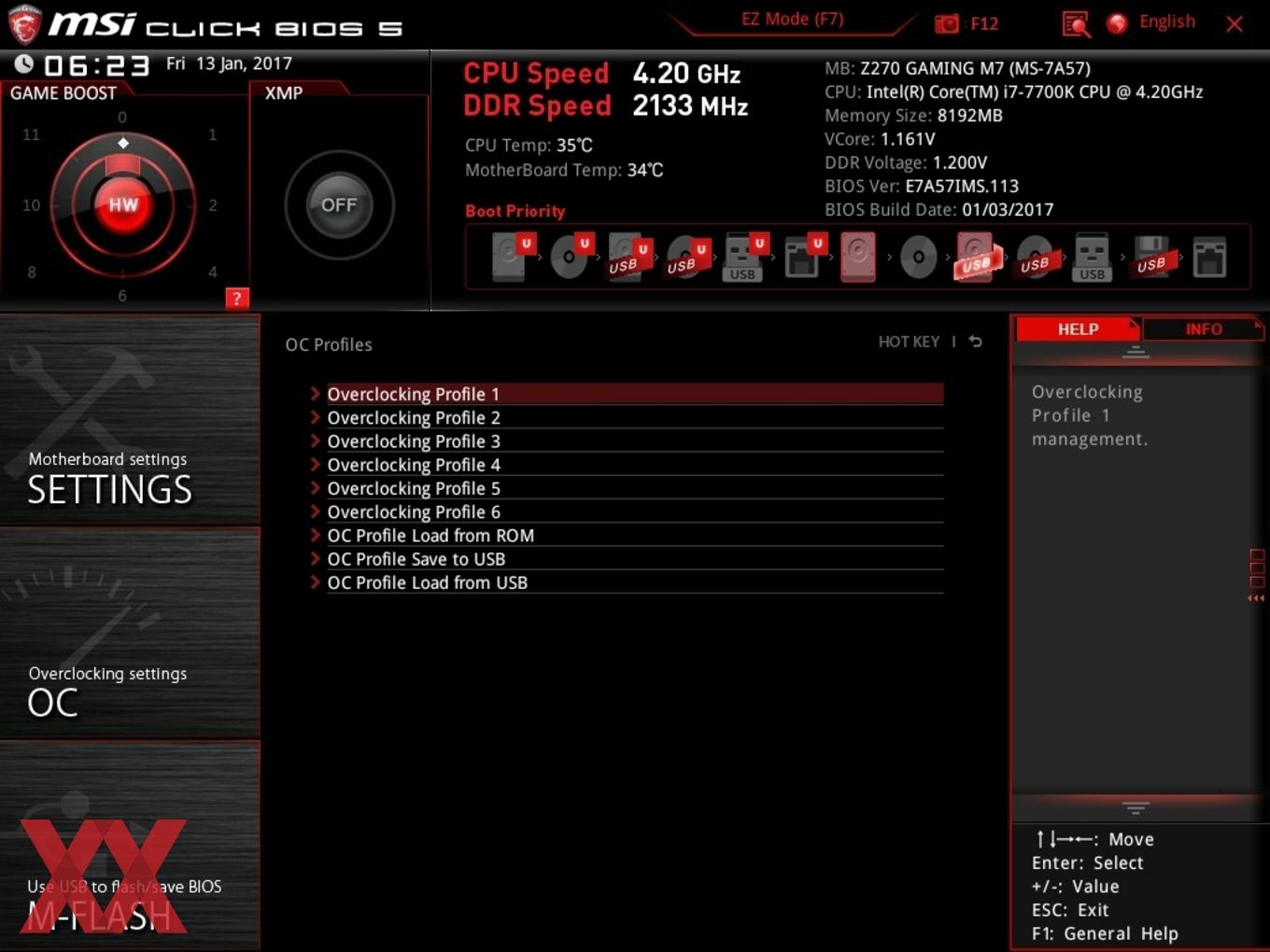Viewport: 1270px width, 952px height.
Task: Click the F12 screenshot label
Action: (x=984, y=23)
